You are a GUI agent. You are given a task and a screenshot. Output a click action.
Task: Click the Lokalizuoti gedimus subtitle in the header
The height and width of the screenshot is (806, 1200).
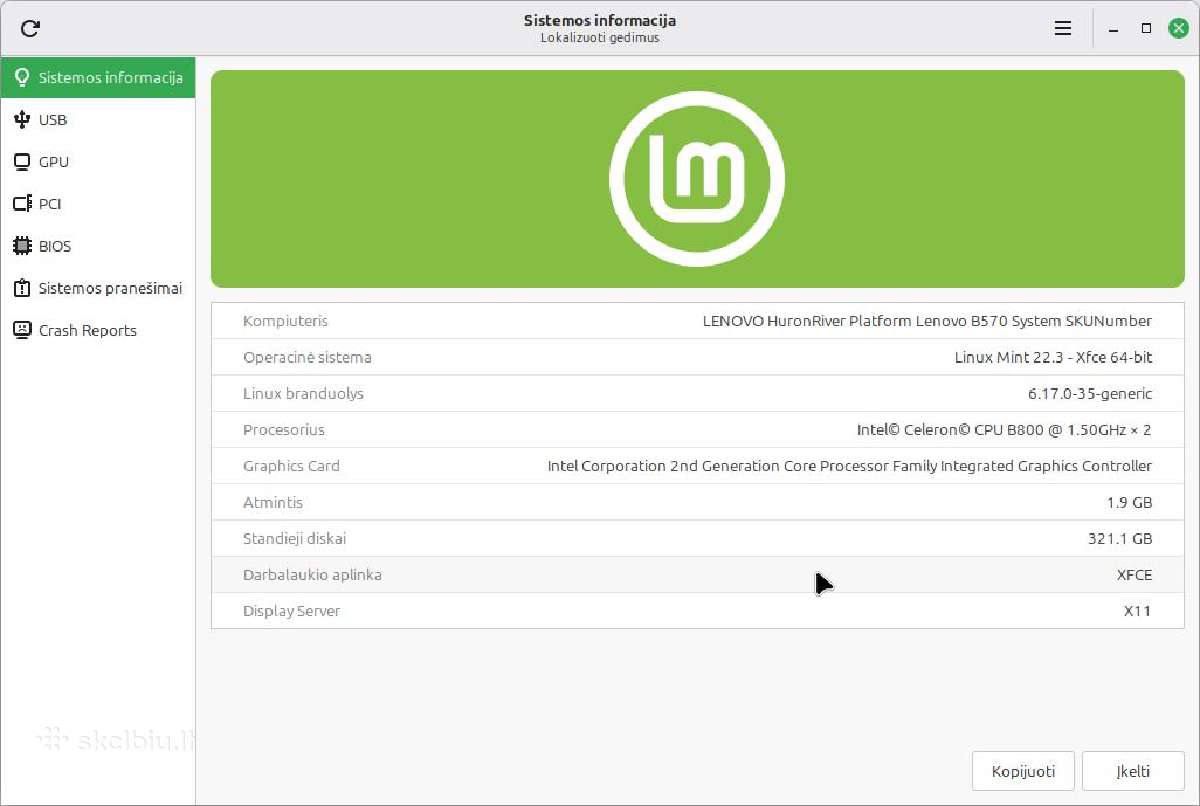tap(600, 38)
